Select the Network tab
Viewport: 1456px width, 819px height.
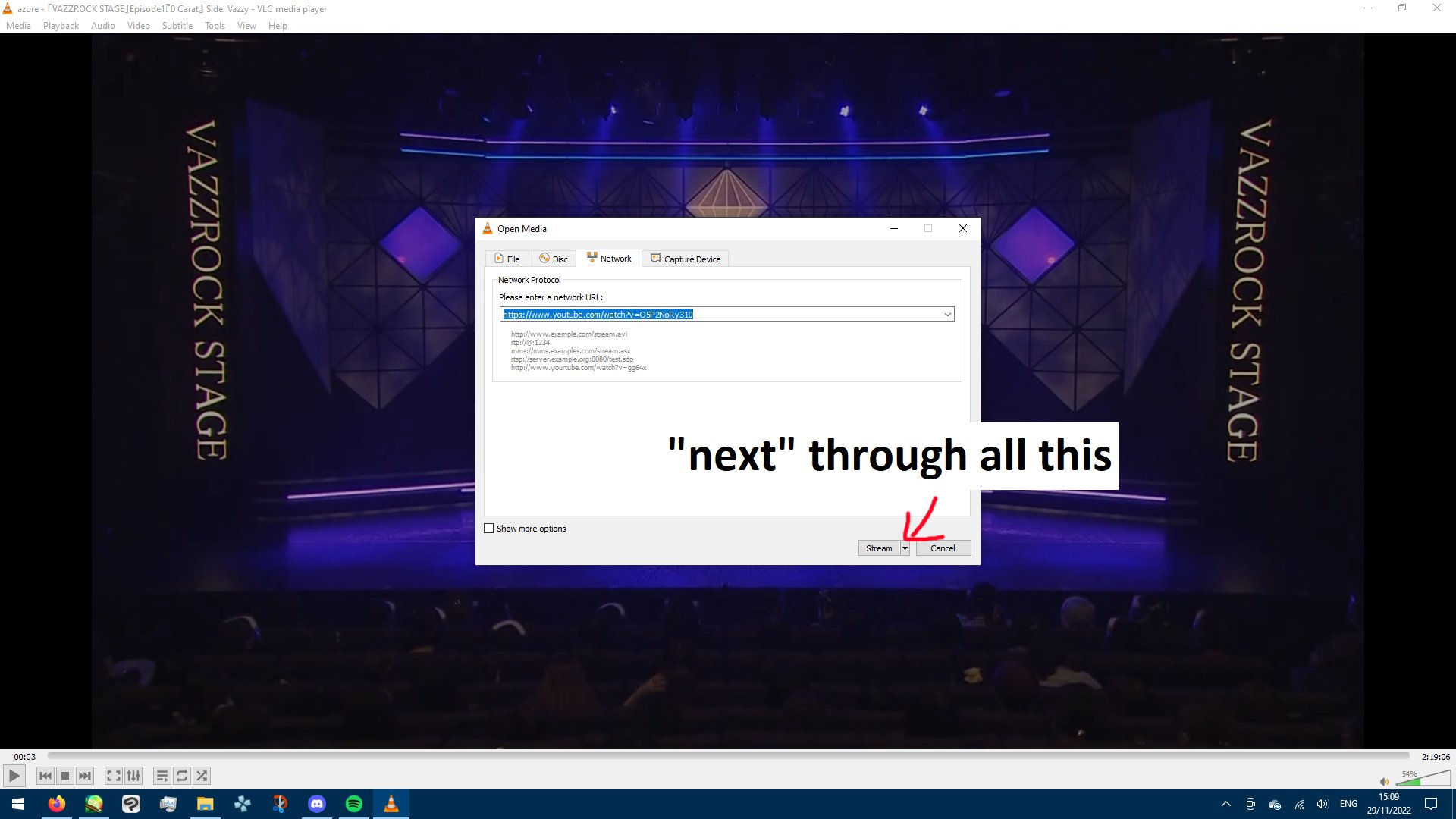[x=609, y=259]
